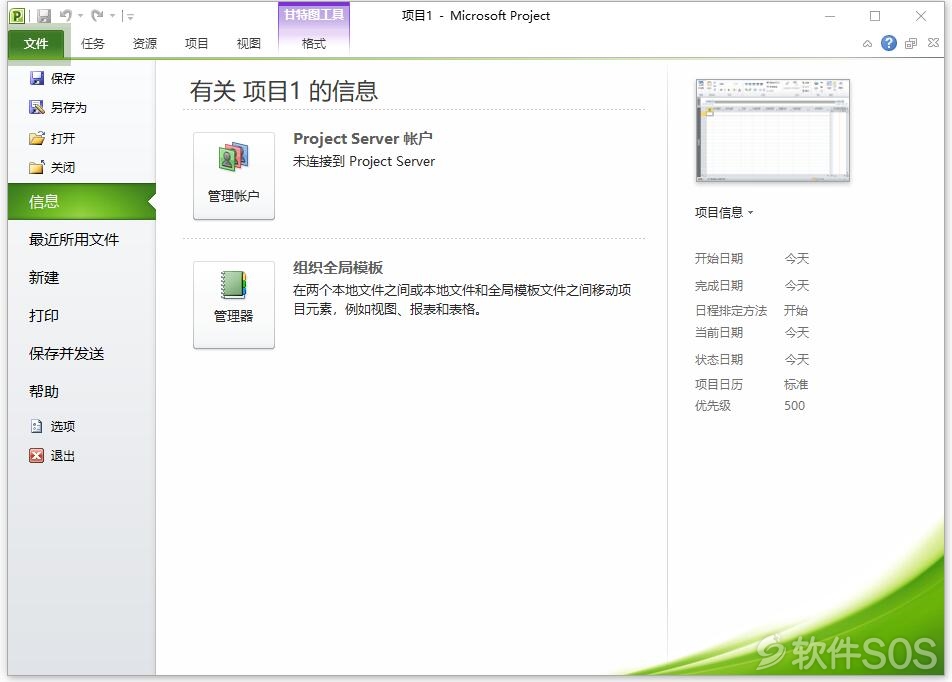952x682 pixels.
Task: Expand the 项目信息 dropdown
Action: pos(724,213)
